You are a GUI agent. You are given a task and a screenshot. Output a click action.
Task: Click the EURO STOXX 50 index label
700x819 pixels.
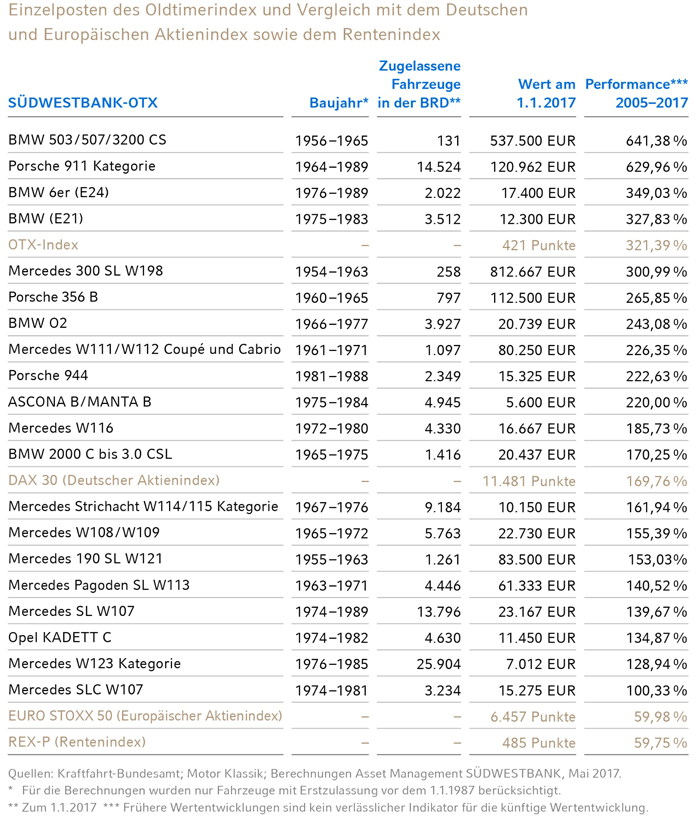144,716
